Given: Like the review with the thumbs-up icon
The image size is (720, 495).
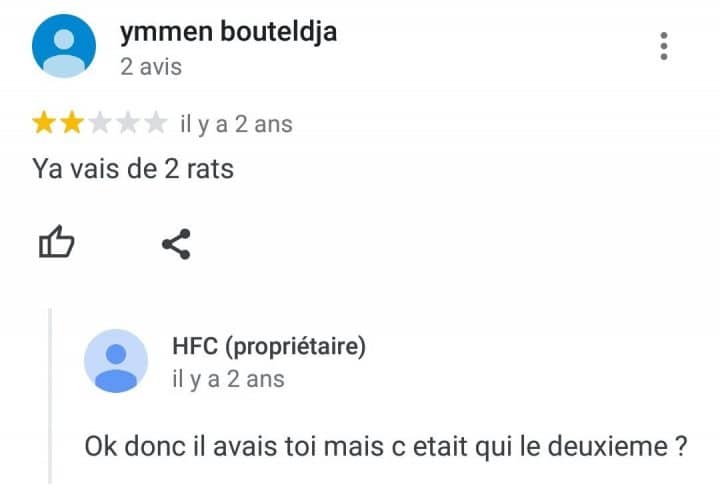Looking at the screenshot, I should (x=56, y=242).
